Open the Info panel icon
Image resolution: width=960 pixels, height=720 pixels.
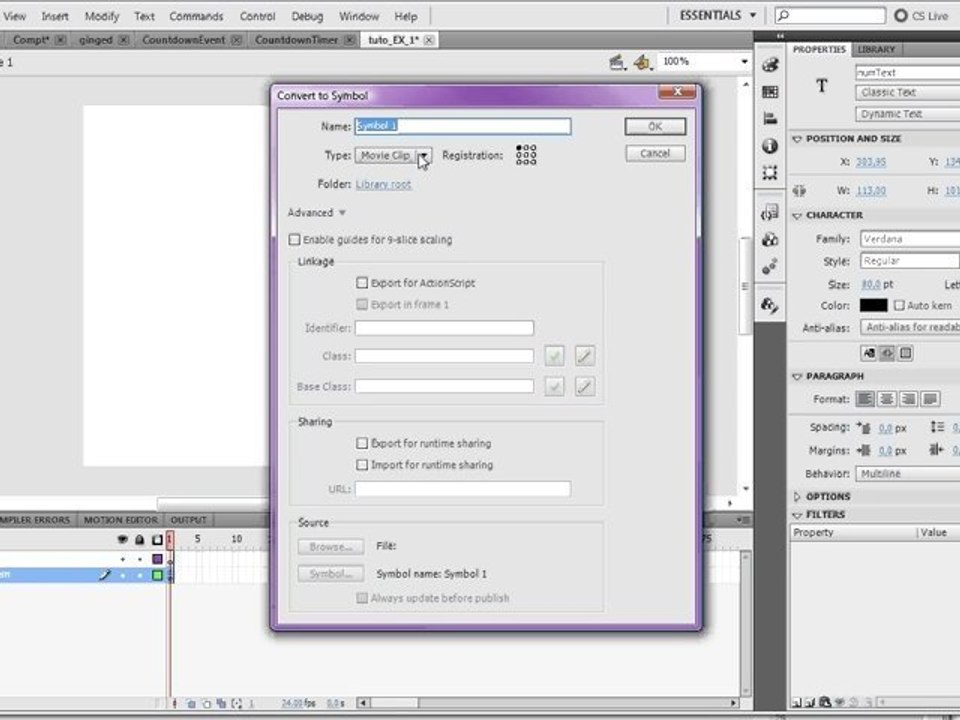tap(770, 146)
